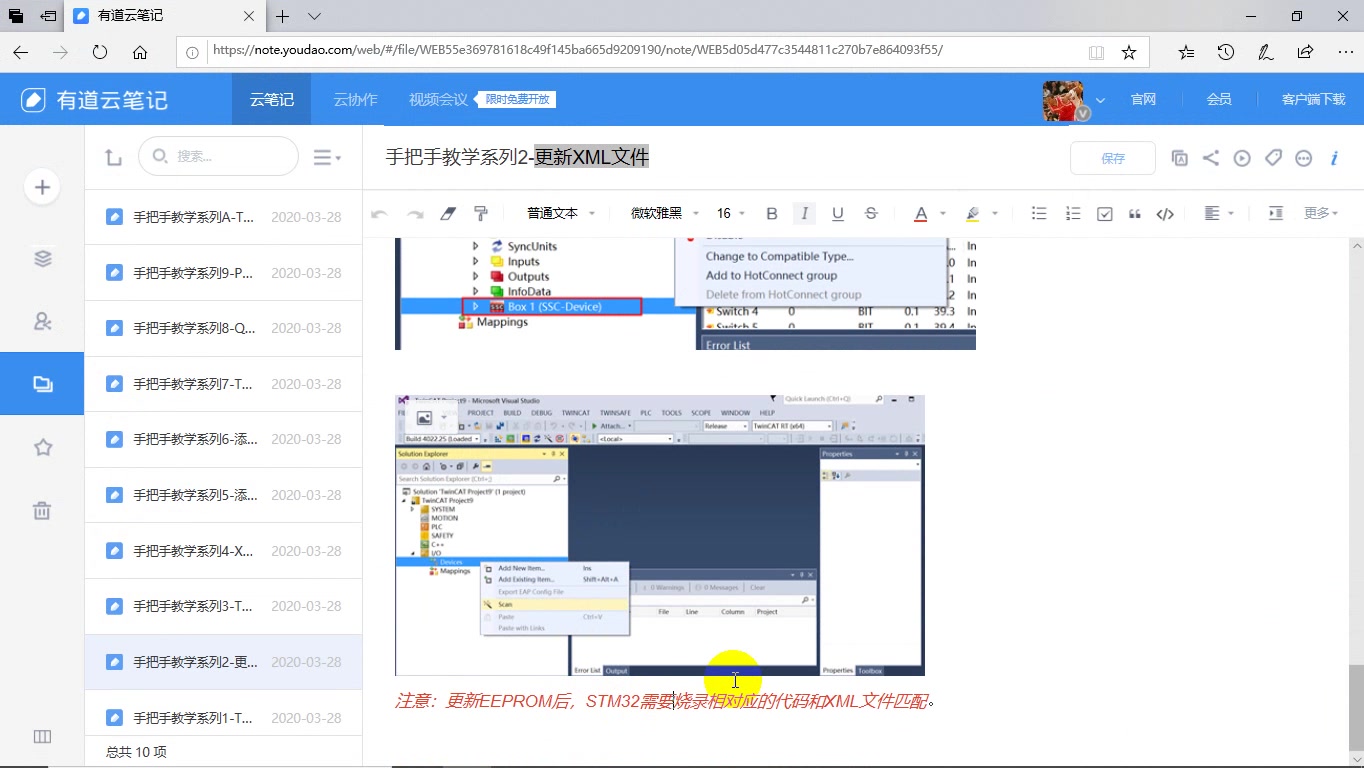Open shared-with-me contacts icon in sidebar
1364x768 pixels.
point(42,321)
